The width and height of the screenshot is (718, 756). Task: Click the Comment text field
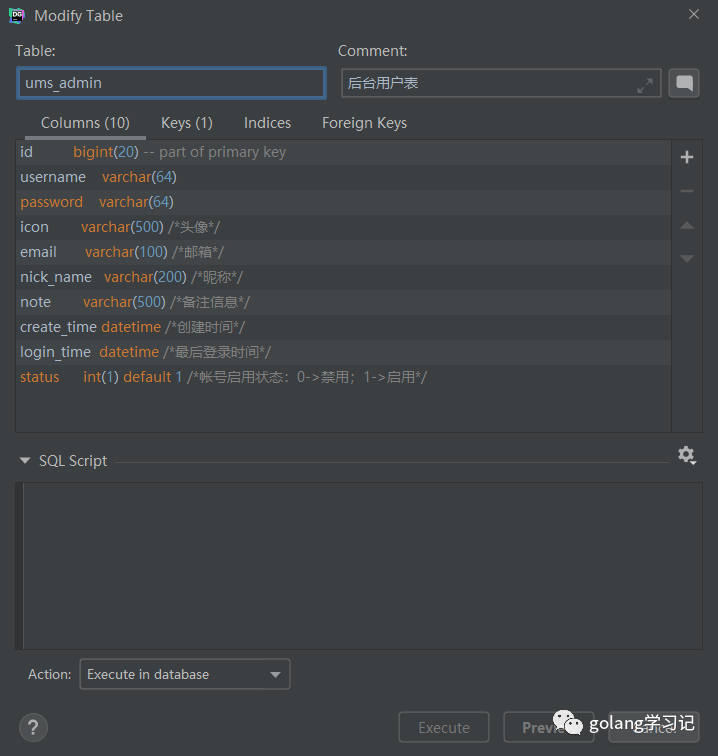pos(490,84)
